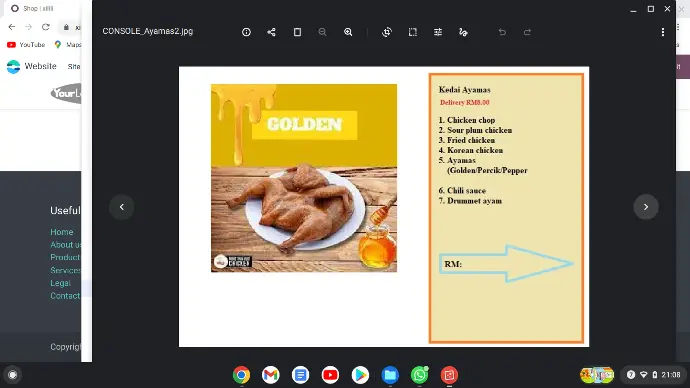The height and width of the screenshot is (388, 690).
Task: Open the rescale image tool
Action: [x=412, y=32]
